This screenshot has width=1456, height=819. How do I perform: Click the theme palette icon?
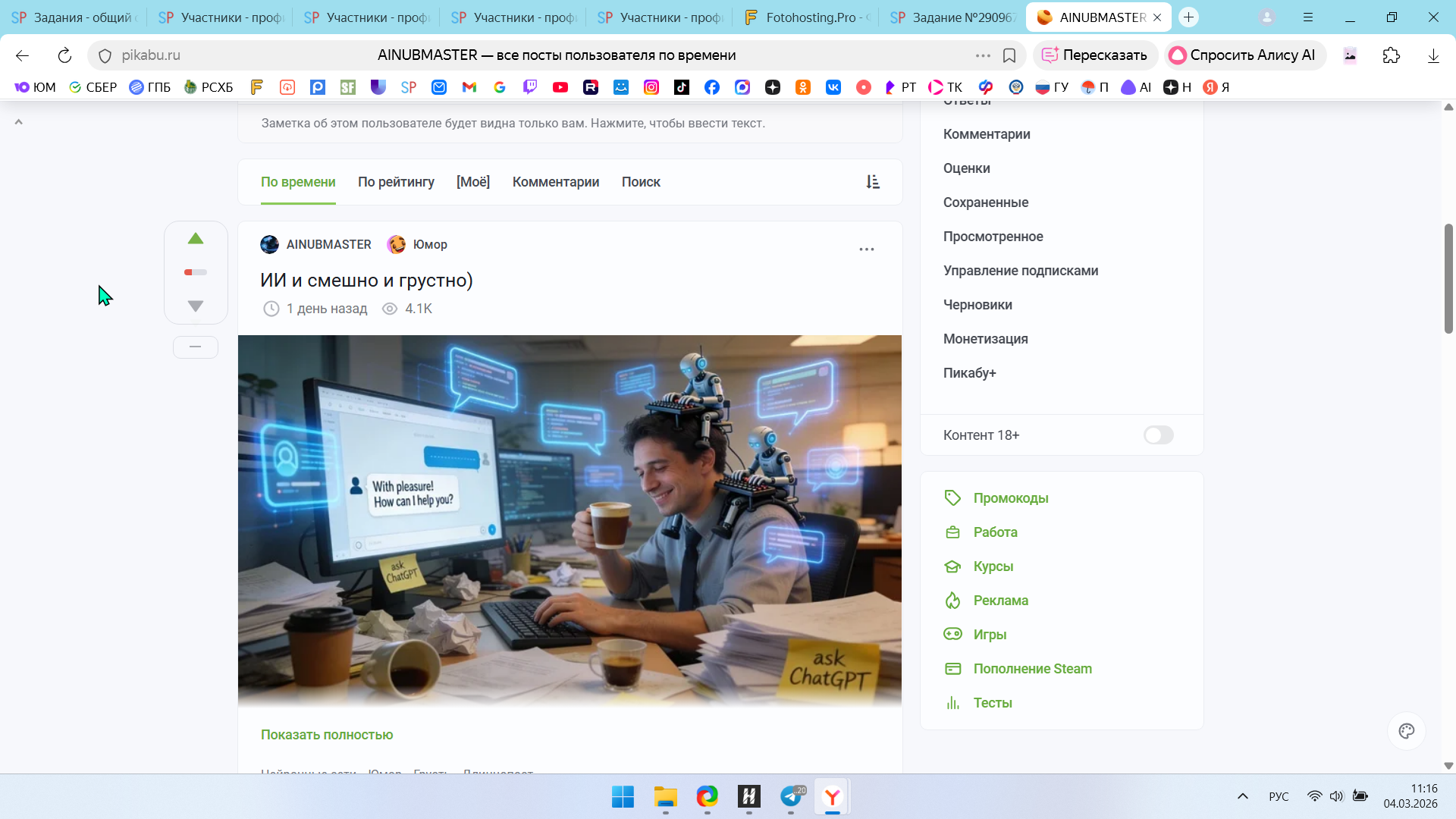coord(1407,731)
